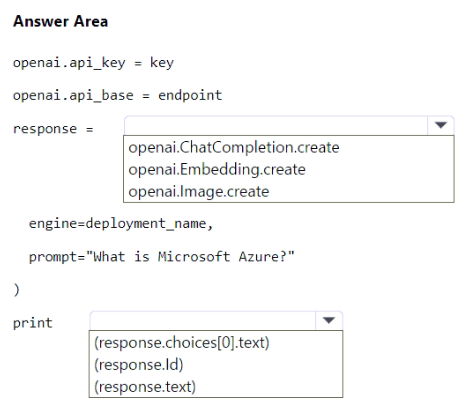Click the "response =" label
Image resolution: width=460 pixels, height=407 pixels.
point(53,129)
